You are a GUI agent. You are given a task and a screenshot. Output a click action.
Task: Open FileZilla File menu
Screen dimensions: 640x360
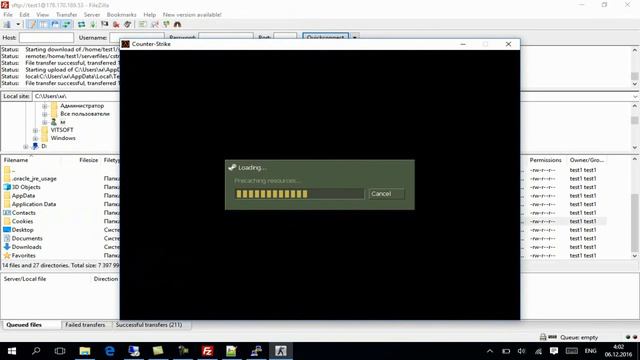coord(8,14)
